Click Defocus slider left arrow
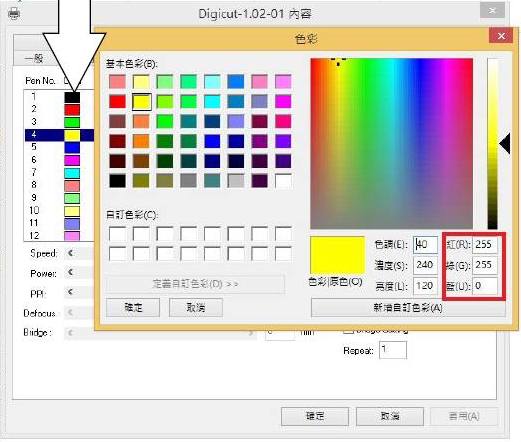The height and width of the screenshot is (442, 521). 70,312
